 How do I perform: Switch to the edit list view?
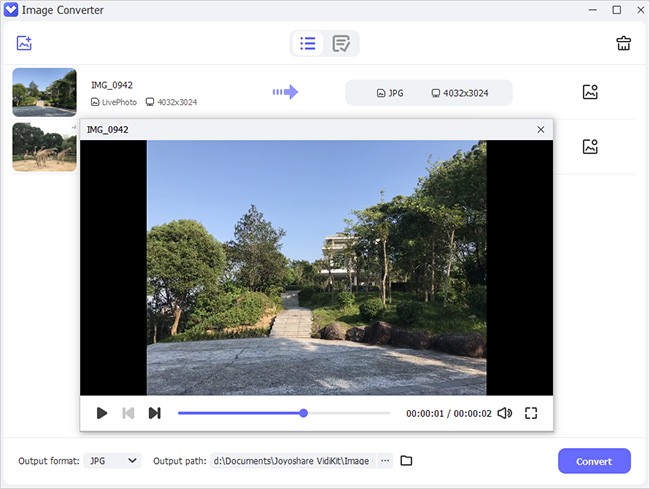(x=341, y=43)
